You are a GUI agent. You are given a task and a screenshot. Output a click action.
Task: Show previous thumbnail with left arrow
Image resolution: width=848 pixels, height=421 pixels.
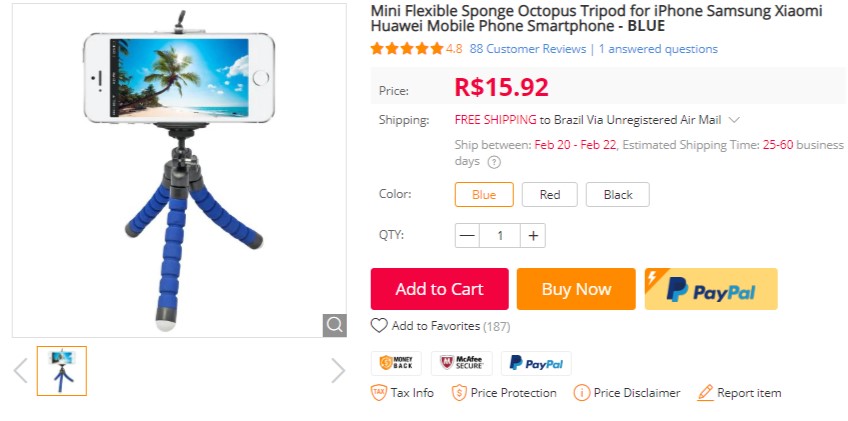[20, 371]
